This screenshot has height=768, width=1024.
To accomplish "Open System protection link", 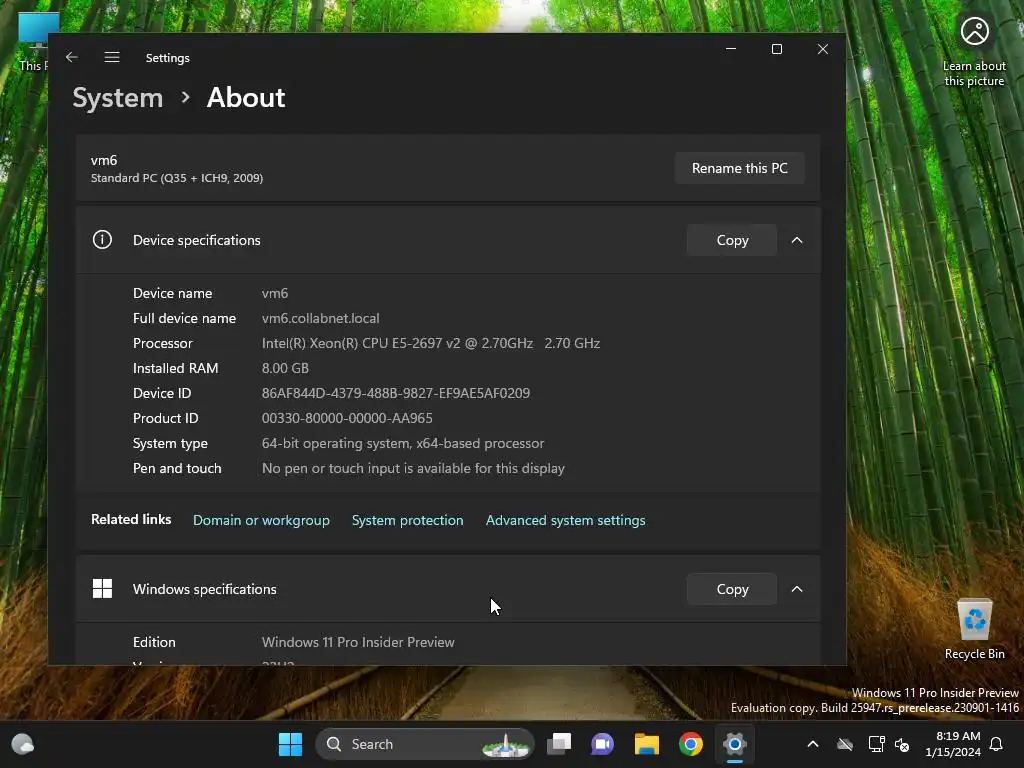I will [408, 520].
